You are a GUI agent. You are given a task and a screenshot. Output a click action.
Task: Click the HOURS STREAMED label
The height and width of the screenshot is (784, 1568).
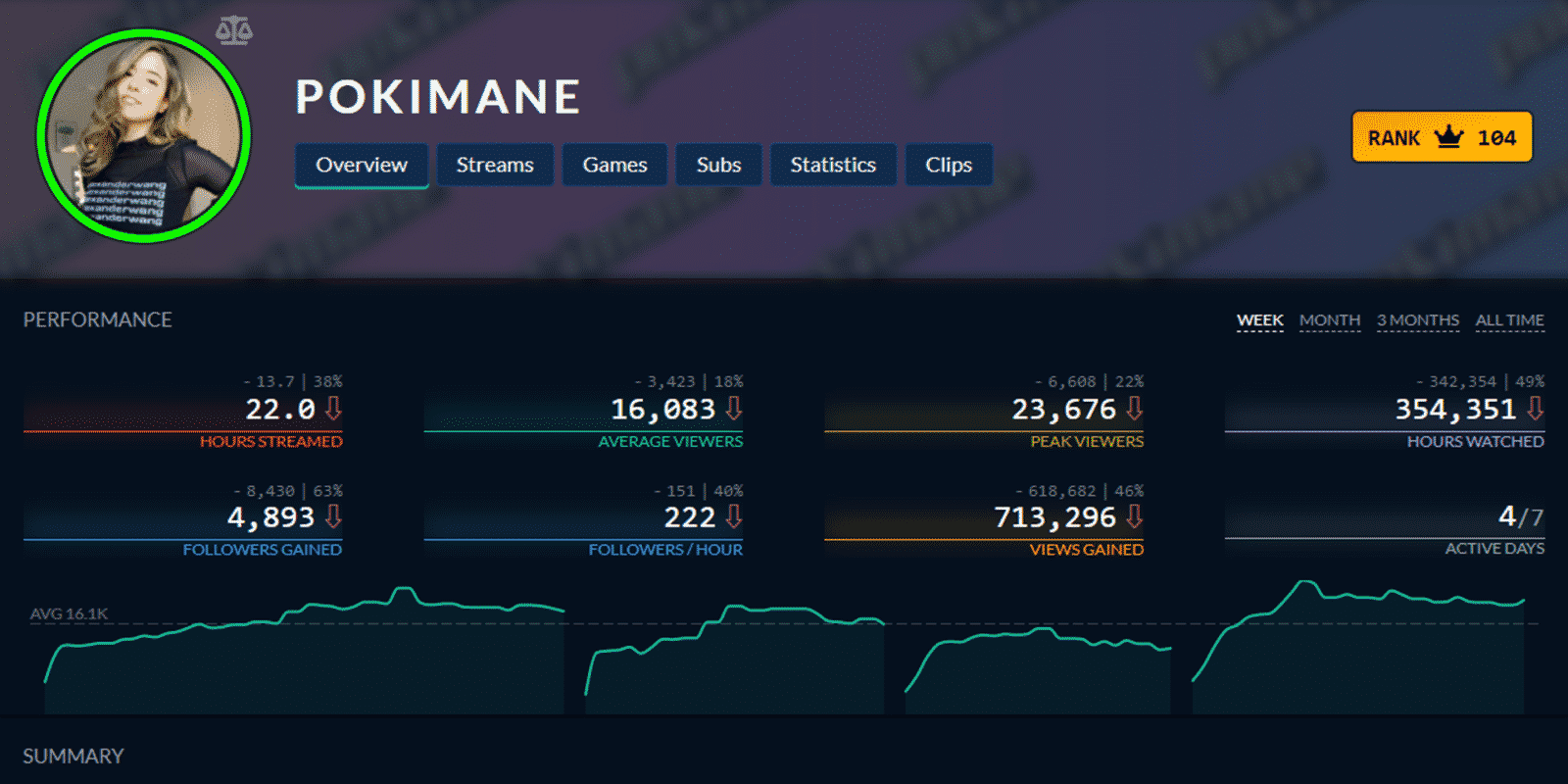(x=271, y=442)
